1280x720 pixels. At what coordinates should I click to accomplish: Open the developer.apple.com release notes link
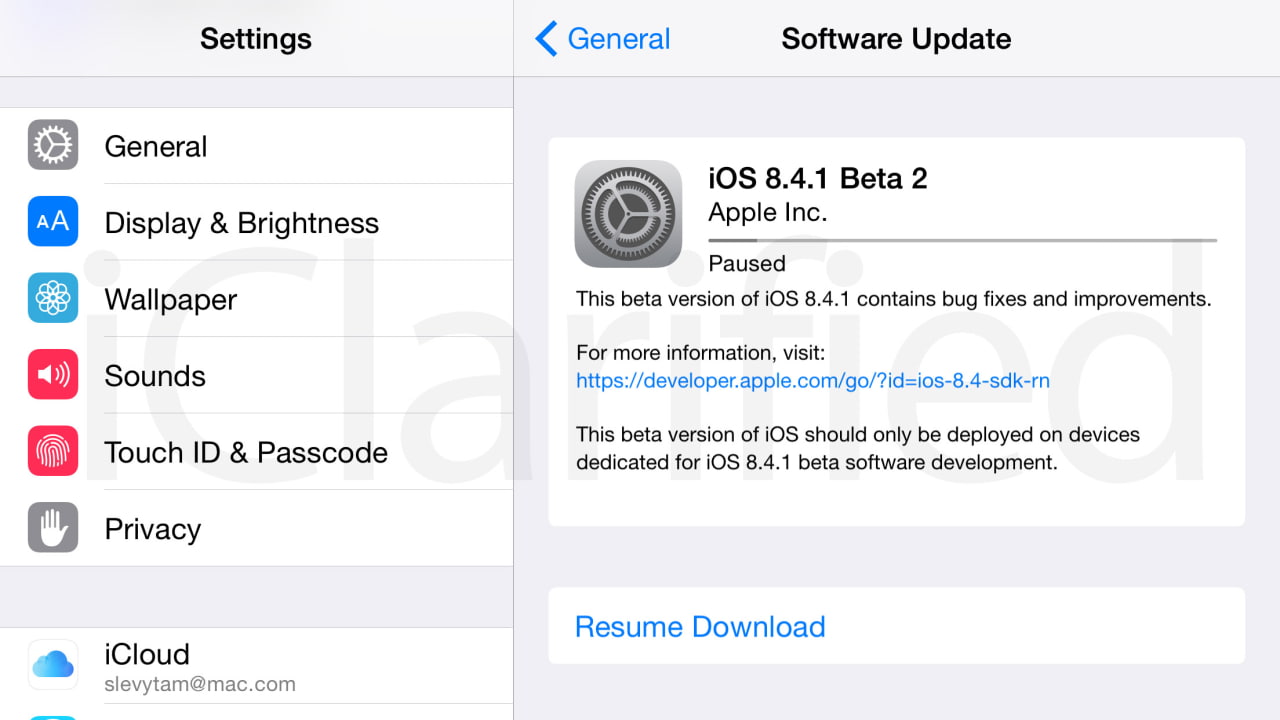[x=812, y=381]
